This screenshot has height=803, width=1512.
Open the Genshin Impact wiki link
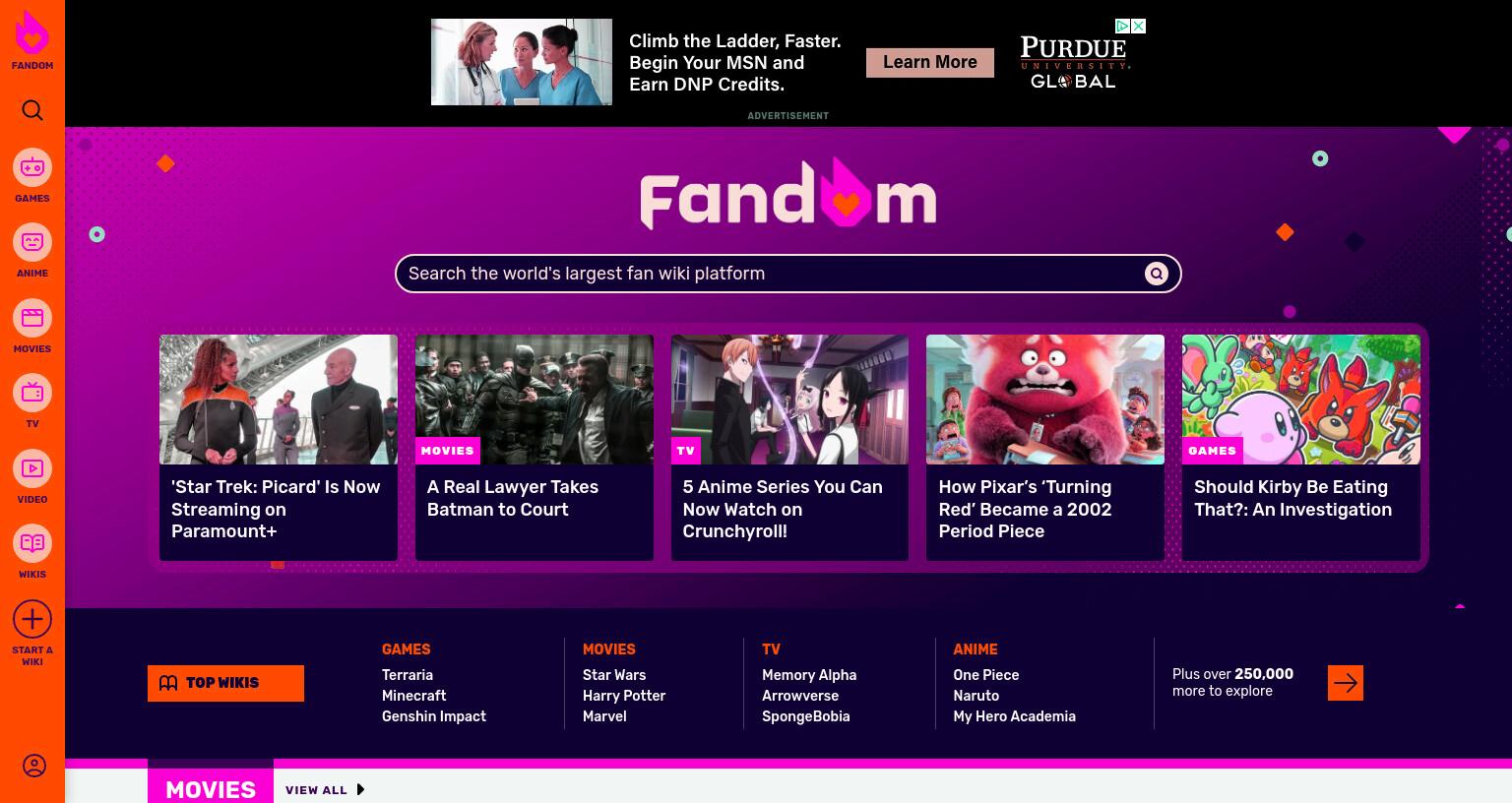pyautogui.click(x=434, y=716)
